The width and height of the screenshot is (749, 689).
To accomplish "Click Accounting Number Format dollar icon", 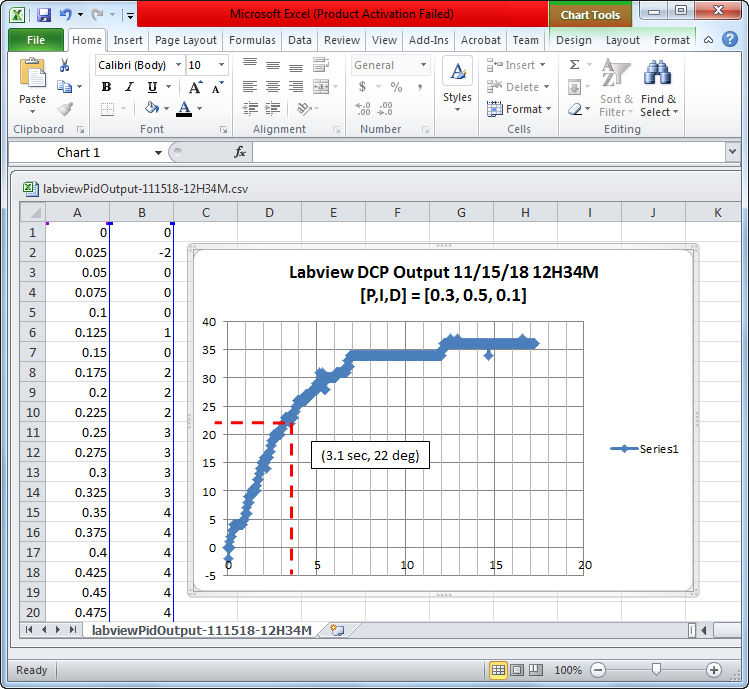I will click(363, 87).
